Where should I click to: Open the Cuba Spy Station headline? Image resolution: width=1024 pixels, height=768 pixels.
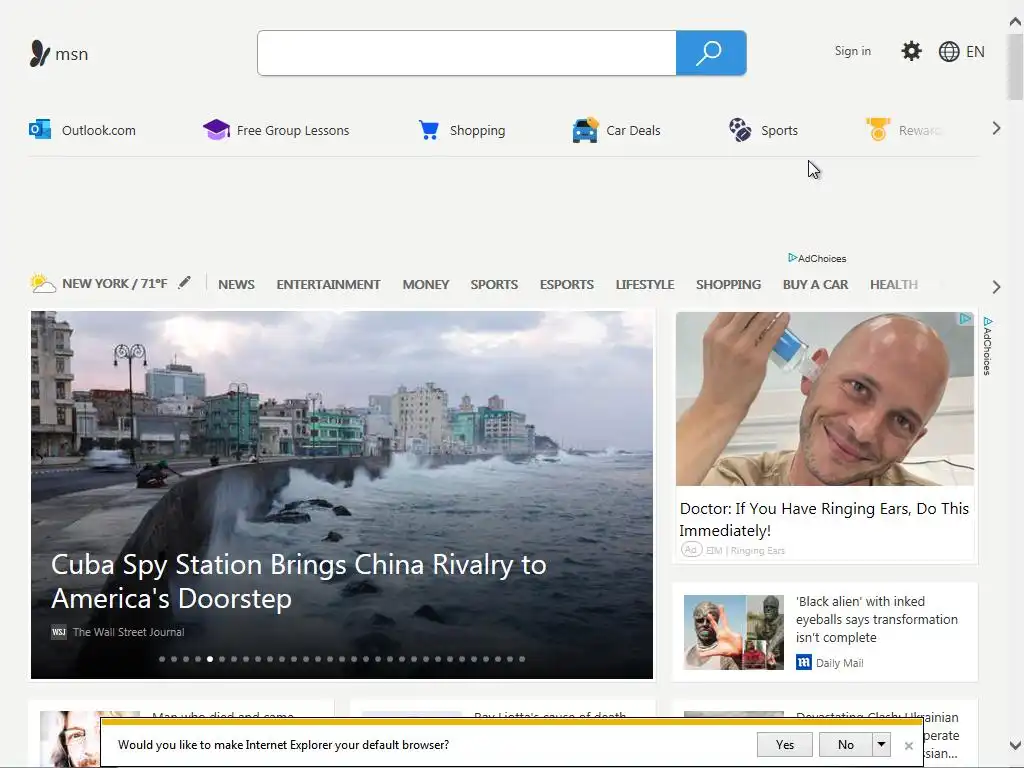click(x=299, y=581)
